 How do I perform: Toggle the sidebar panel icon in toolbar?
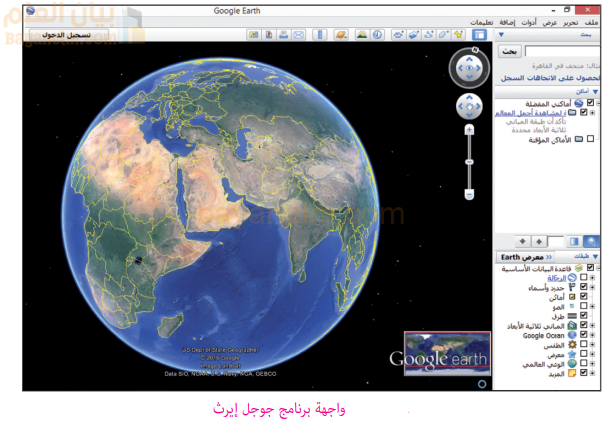pos(478,35)
